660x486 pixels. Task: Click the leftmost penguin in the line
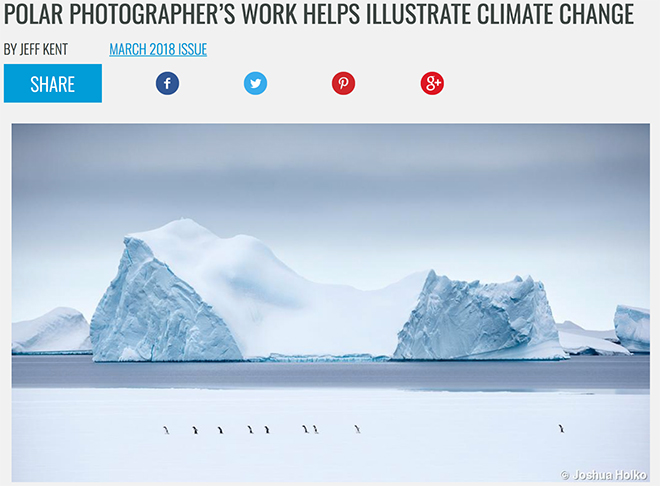tap(166, 430)
